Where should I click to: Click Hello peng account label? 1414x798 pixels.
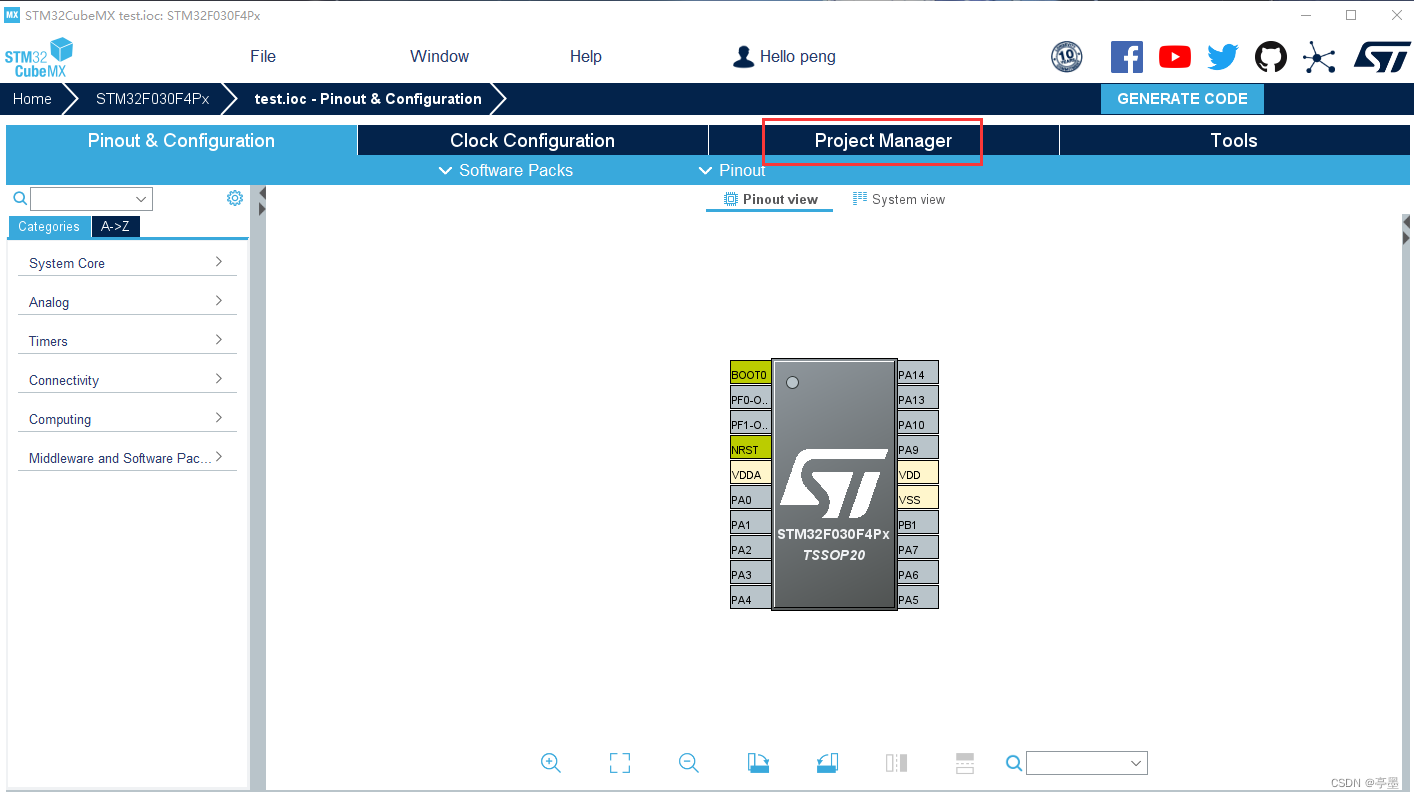(797, 57)
